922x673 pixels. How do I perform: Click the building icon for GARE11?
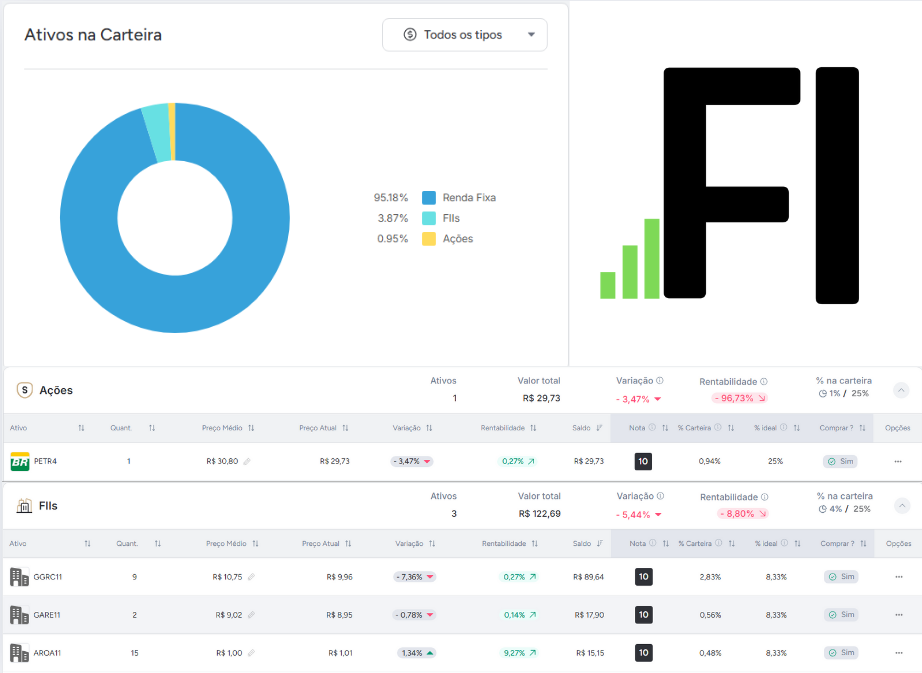coord(19,615)
